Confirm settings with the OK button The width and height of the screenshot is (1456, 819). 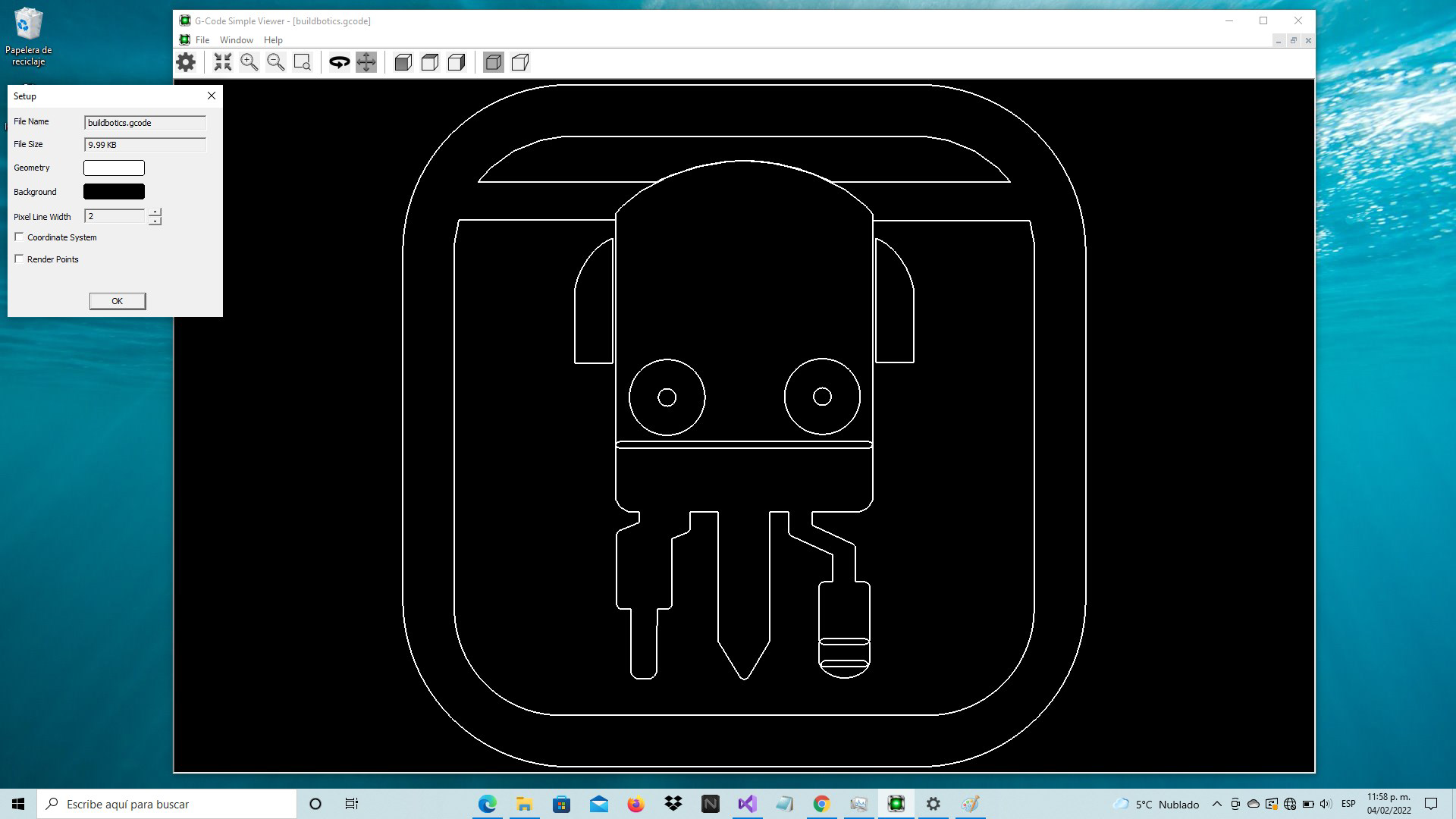118,300
